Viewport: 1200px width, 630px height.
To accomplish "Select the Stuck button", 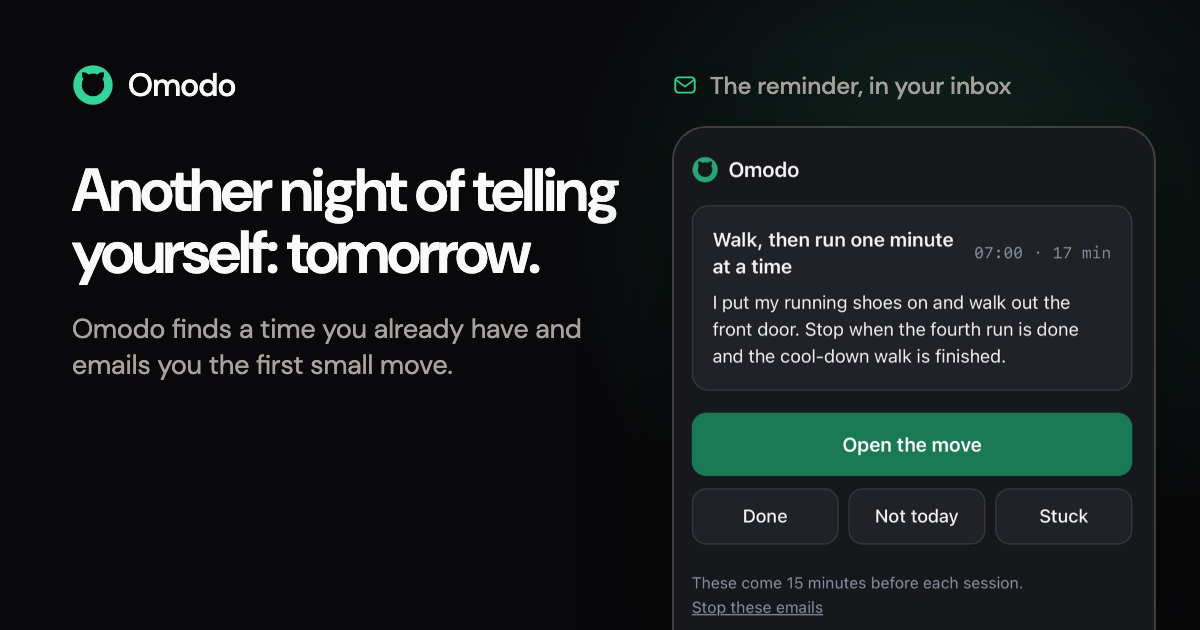I will click(x=1063, y=516).
